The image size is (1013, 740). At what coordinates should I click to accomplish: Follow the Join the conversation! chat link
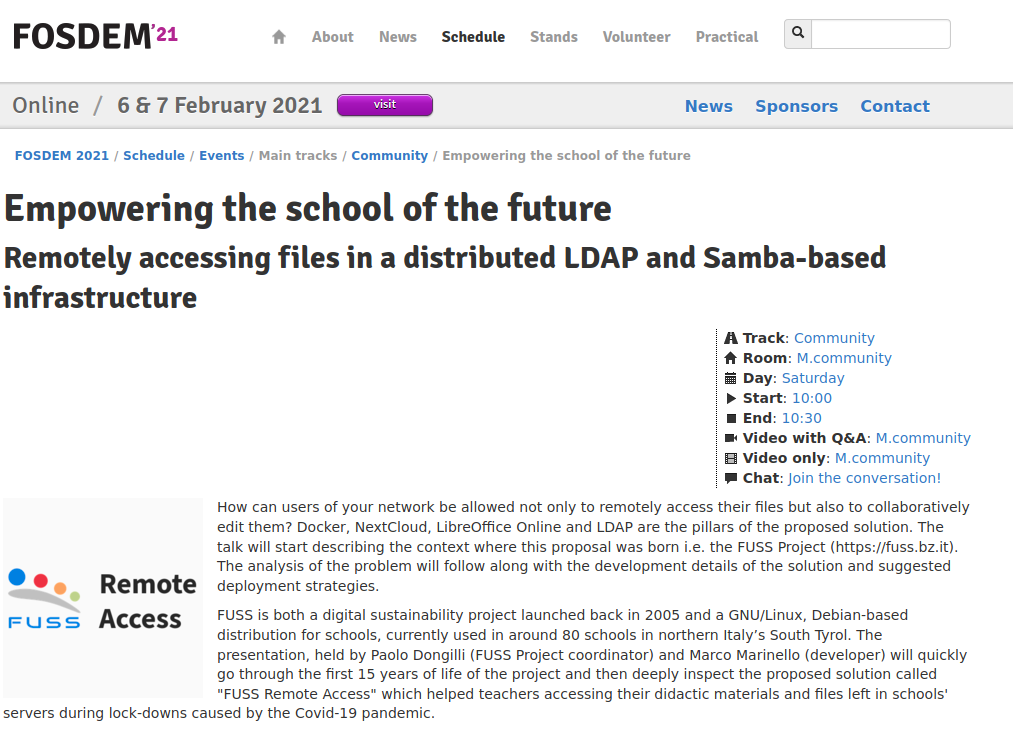(864, 478)
